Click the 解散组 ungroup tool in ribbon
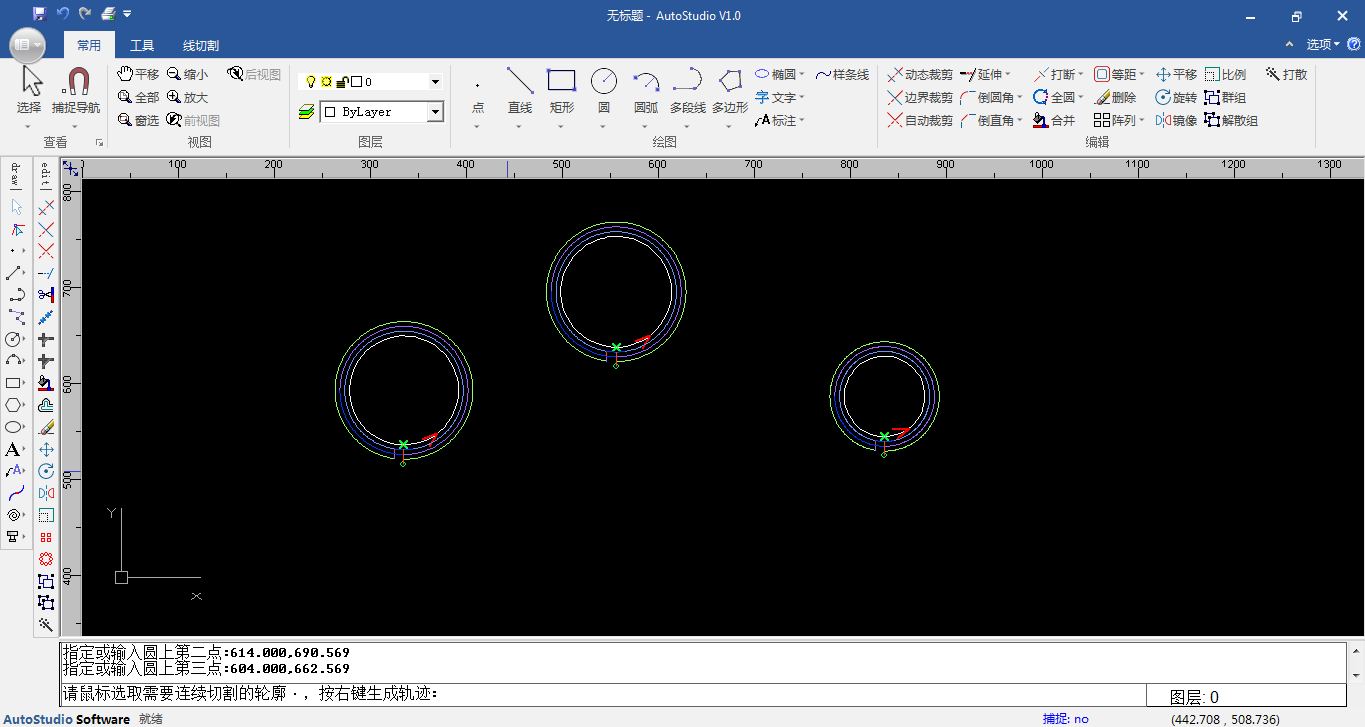The image size is (1365, 727). 1231,120
